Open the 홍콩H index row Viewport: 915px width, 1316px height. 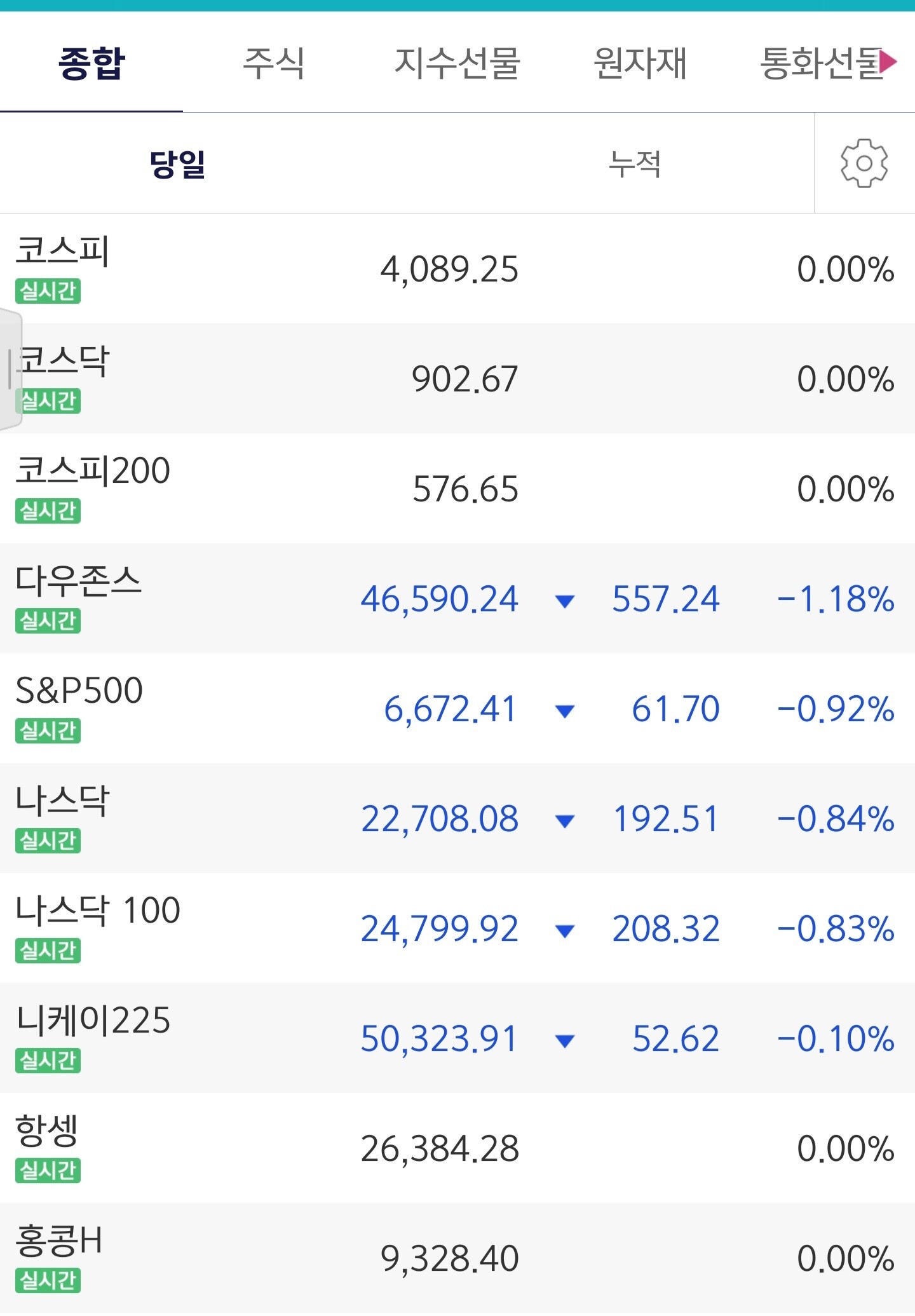[457, 1258]
